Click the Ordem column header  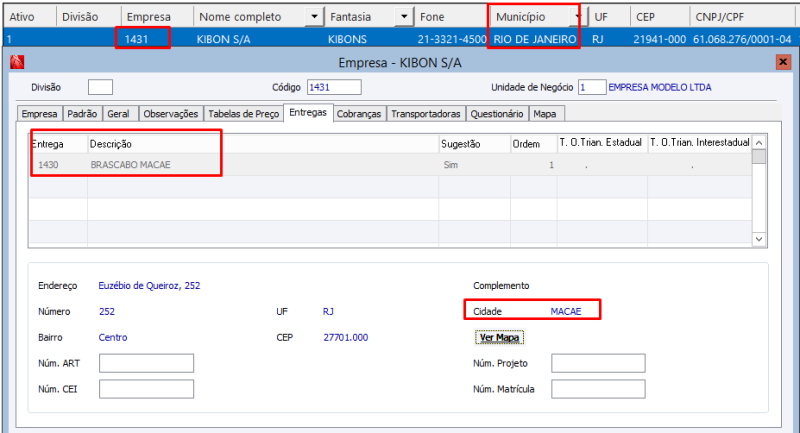coord(534,144)
